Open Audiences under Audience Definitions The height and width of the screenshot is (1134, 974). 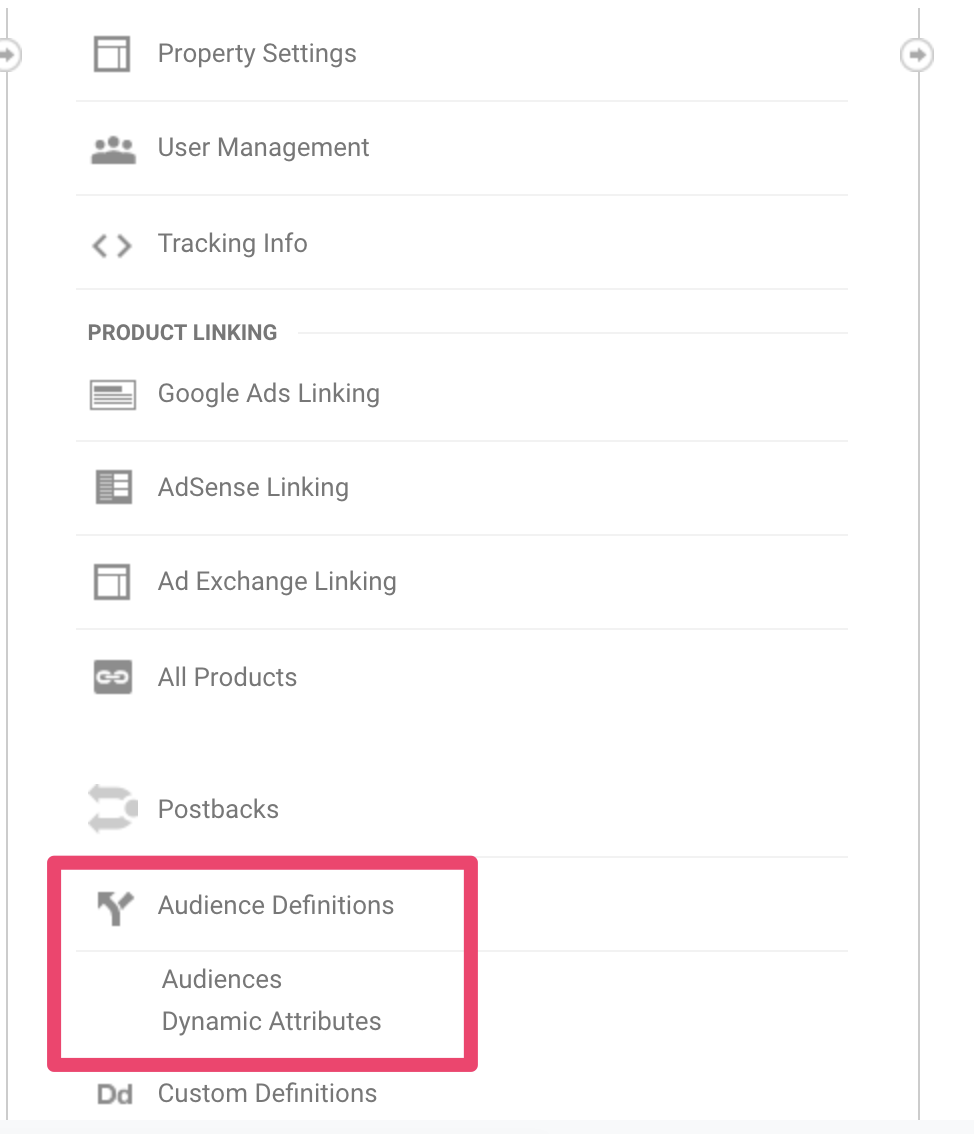222,979
